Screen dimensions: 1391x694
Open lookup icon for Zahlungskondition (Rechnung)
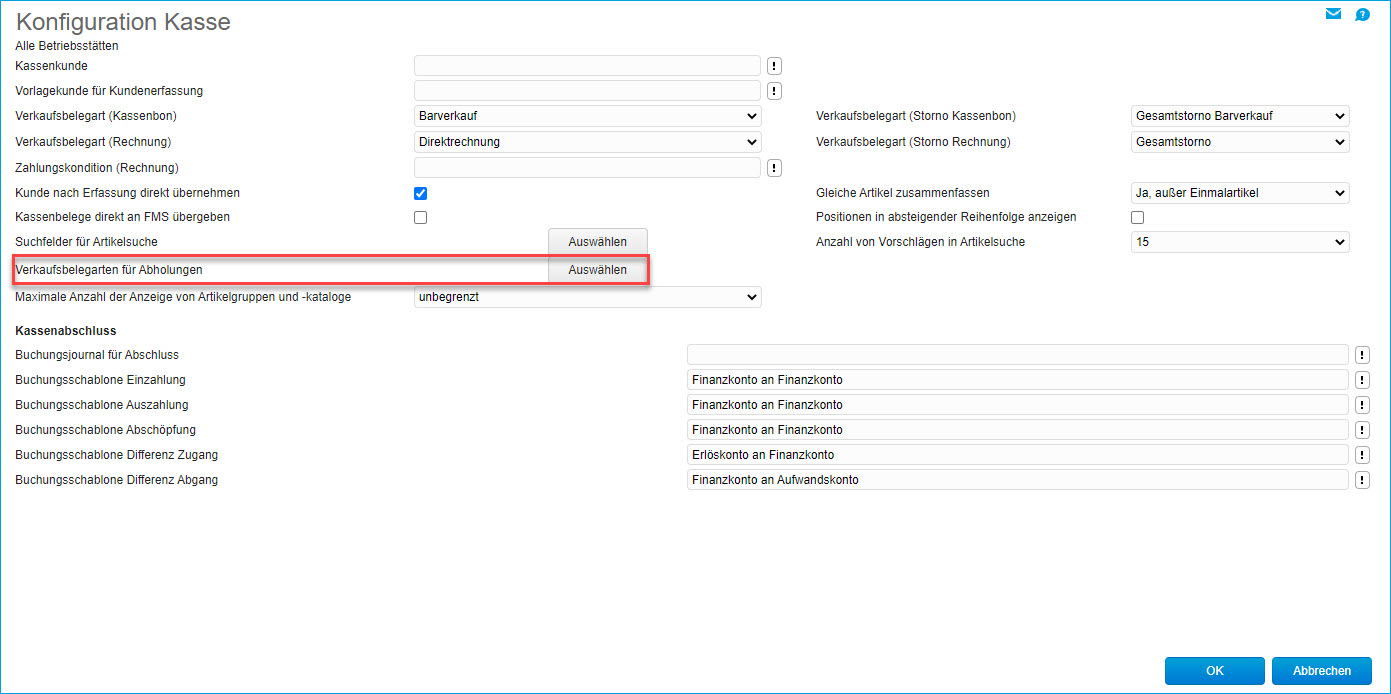pyautogui.click(x=774, y=168)
